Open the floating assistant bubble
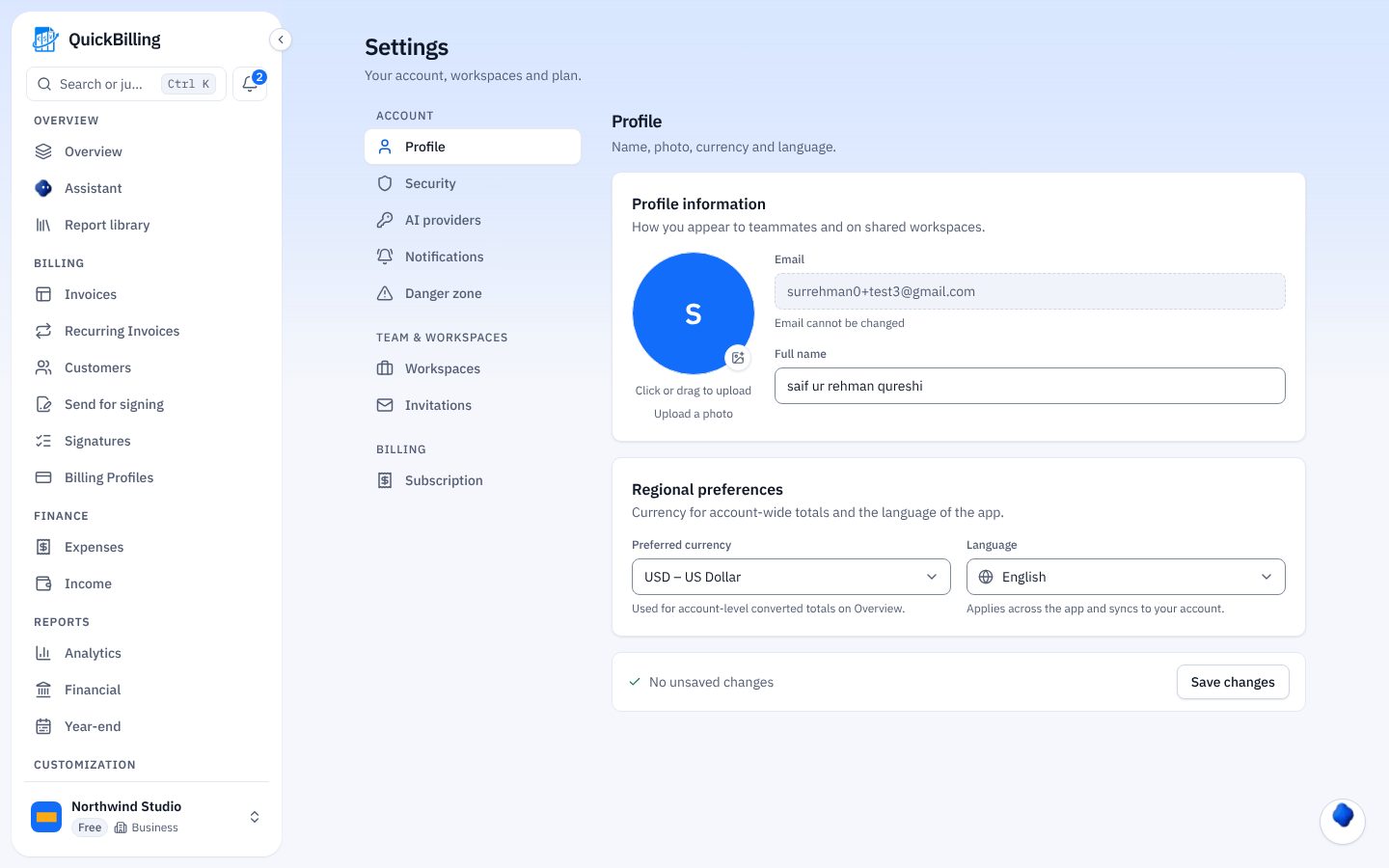 pos(1343,822)
